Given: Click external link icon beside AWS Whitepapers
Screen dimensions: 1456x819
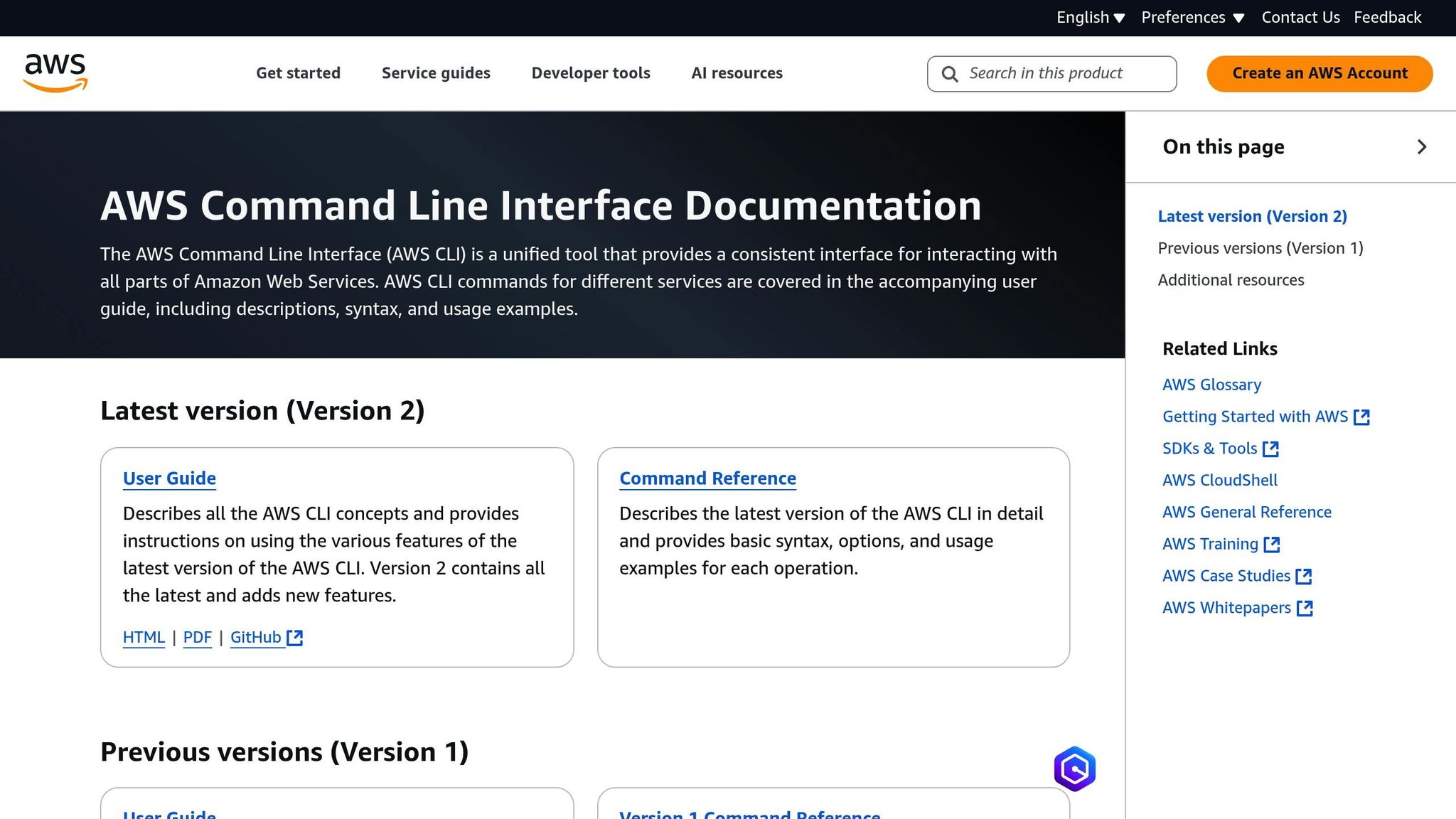Looking at the screenshot, I should click(1305, 609).
